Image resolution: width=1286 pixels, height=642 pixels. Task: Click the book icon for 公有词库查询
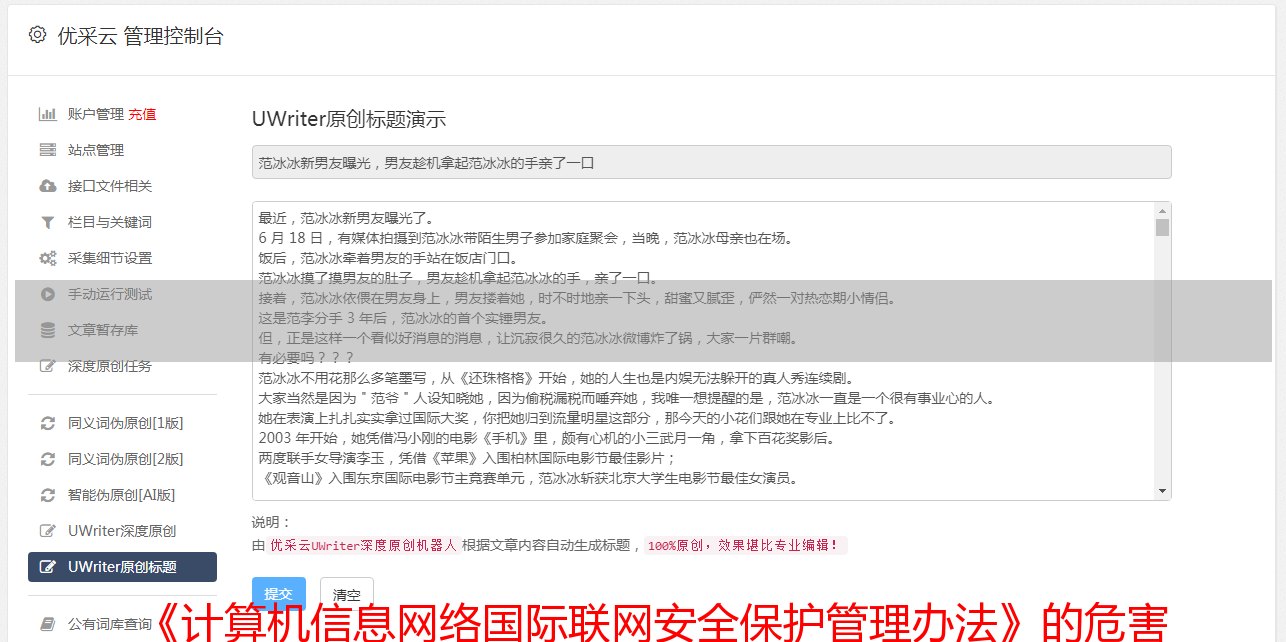click(x=47, y=624)
